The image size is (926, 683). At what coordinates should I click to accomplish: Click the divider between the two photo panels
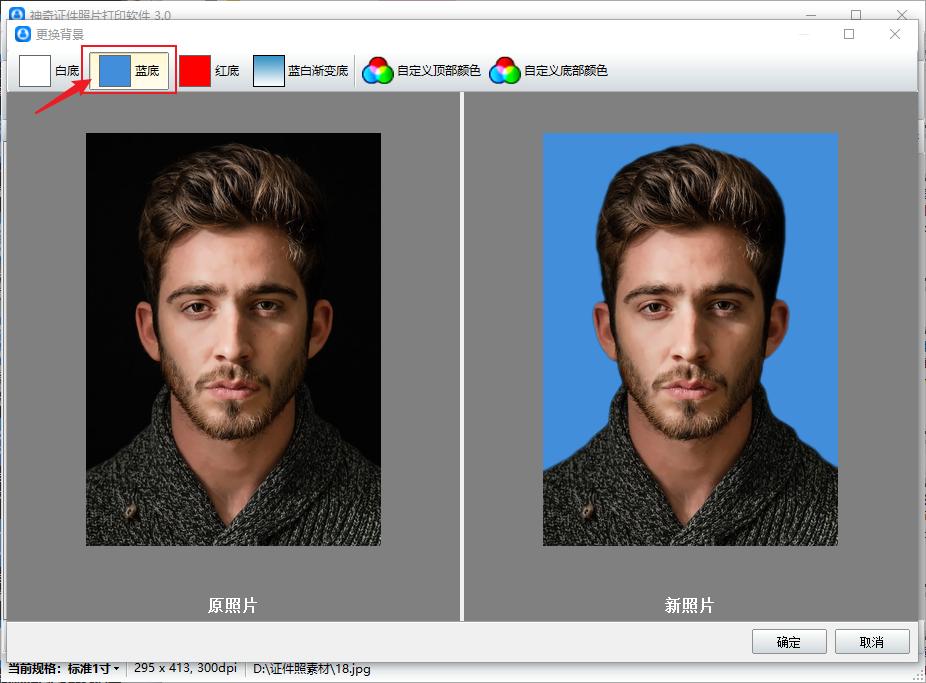[x=462, y=356]
